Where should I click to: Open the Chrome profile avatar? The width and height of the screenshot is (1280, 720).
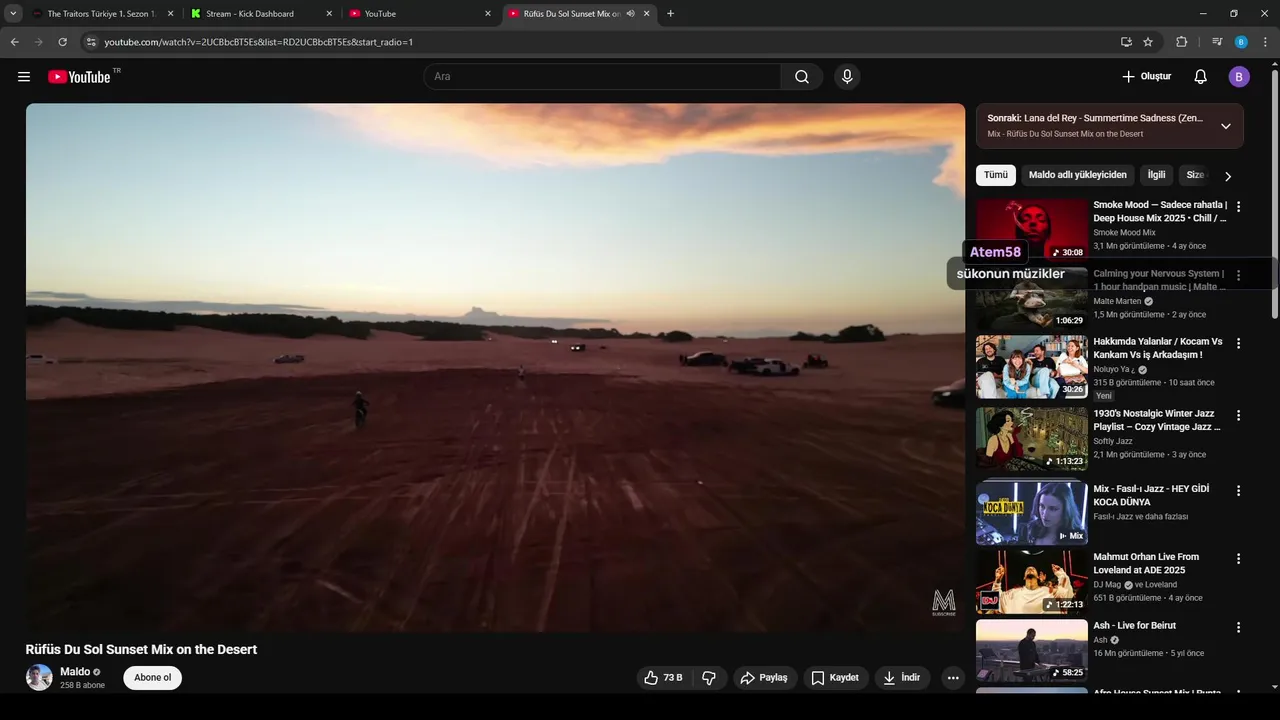[x=1241, y=42]
